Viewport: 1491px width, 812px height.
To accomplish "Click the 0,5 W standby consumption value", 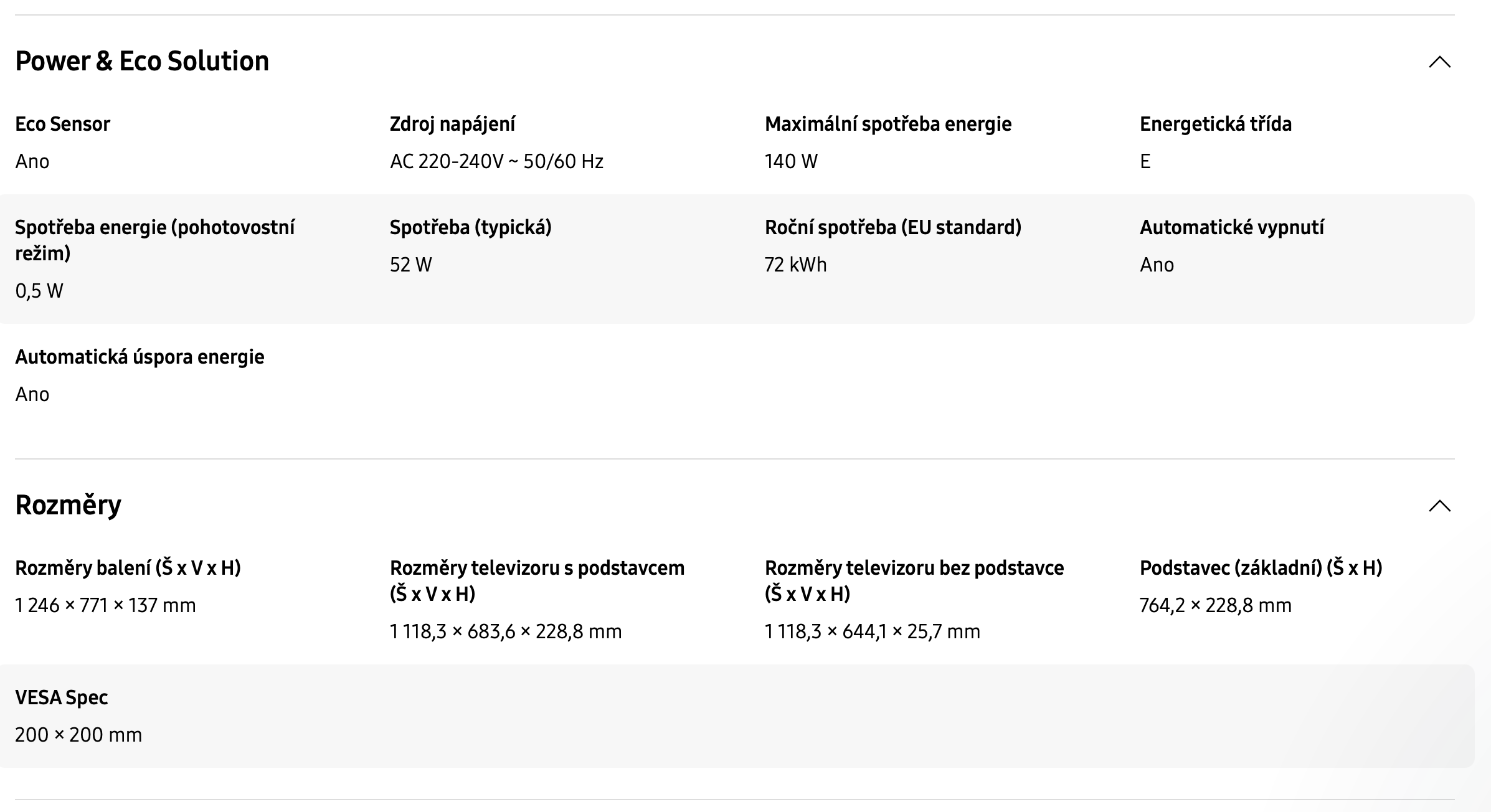I will [x=39, y=291].
